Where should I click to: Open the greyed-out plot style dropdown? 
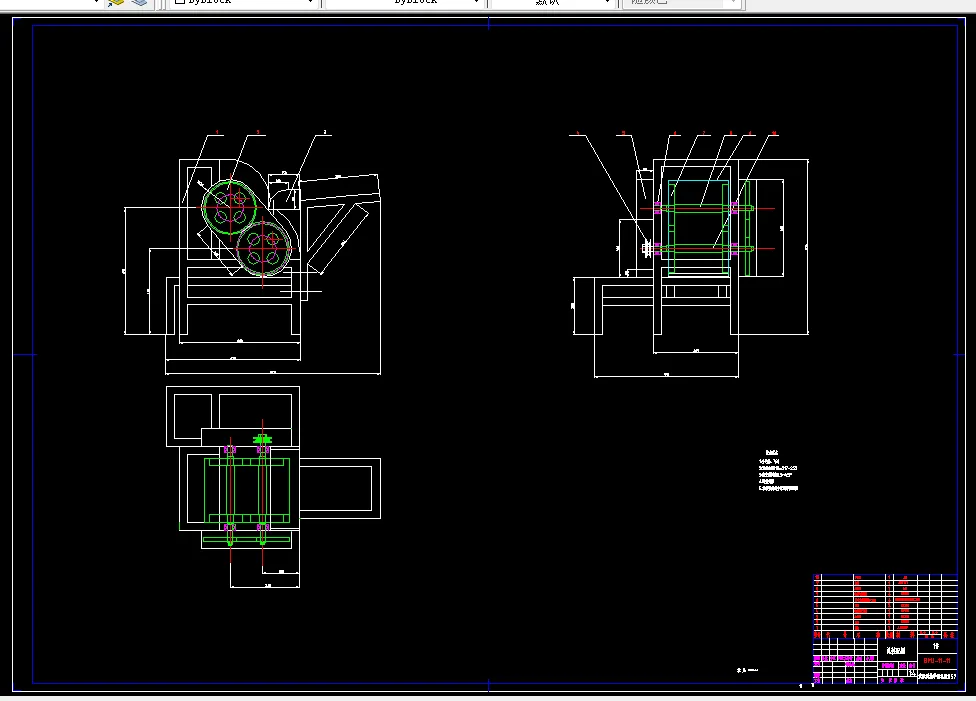click(x=682, y=2)
